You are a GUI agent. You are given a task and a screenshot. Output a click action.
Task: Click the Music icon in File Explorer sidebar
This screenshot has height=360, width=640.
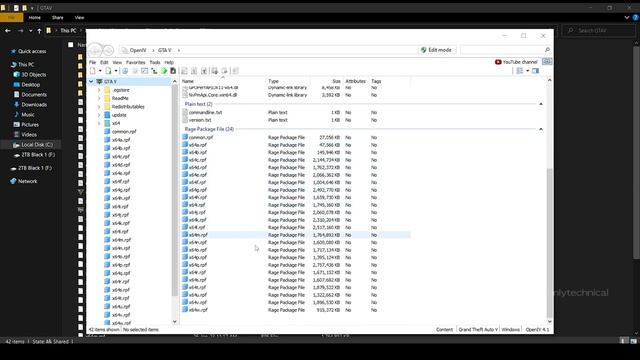coord(16,115)
